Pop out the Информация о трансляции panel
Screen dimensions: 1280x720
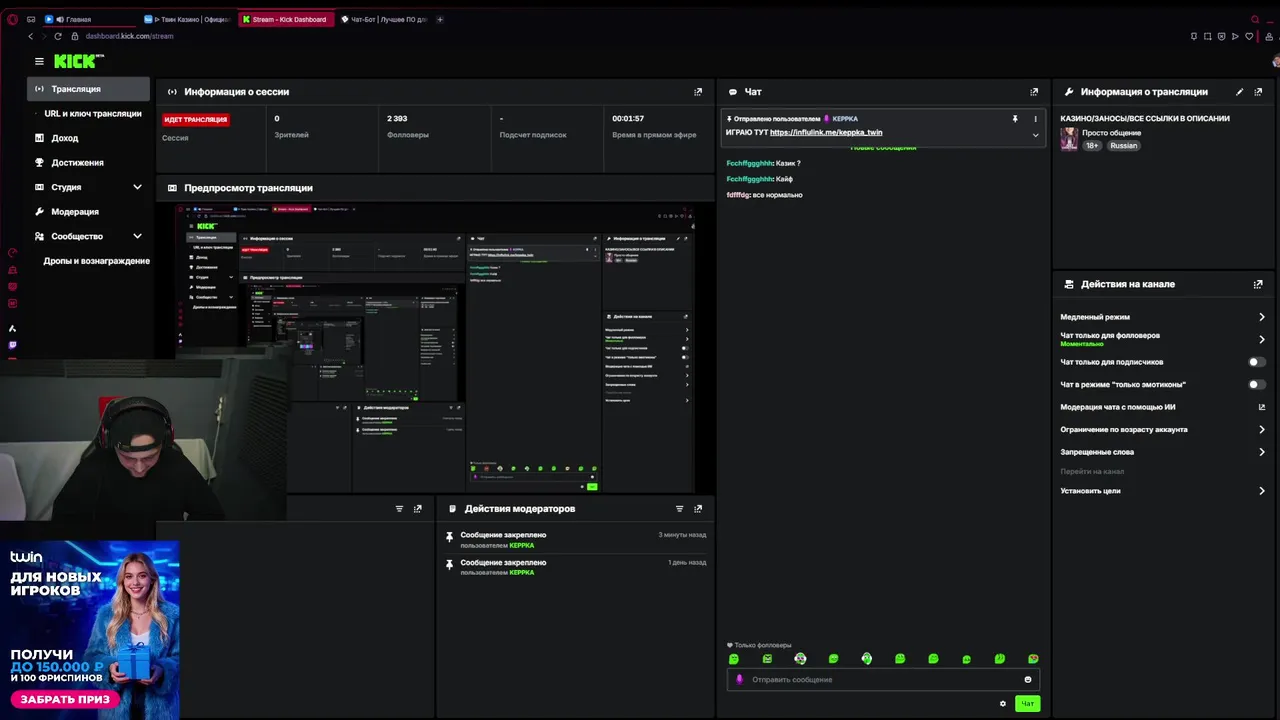[x=1258, y=92]
